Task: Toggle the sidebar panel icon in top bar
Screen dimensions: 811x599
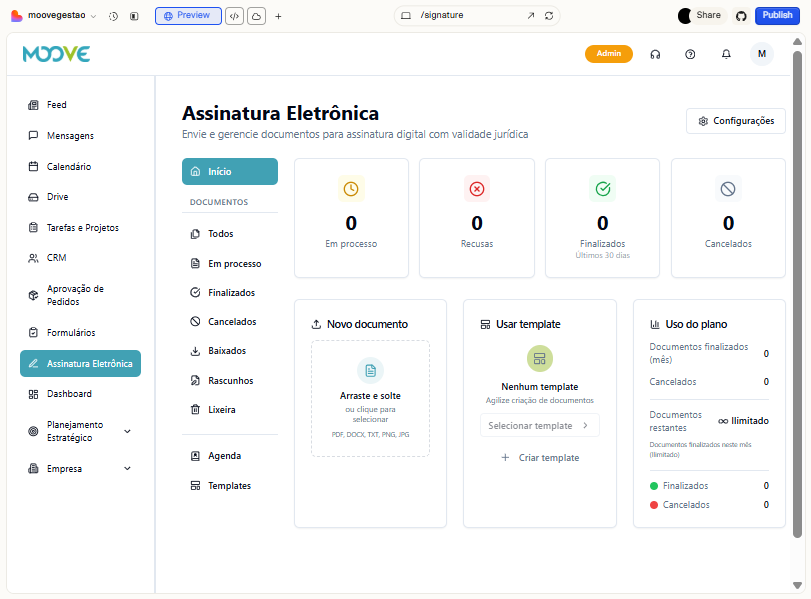Action: [134, 16]
